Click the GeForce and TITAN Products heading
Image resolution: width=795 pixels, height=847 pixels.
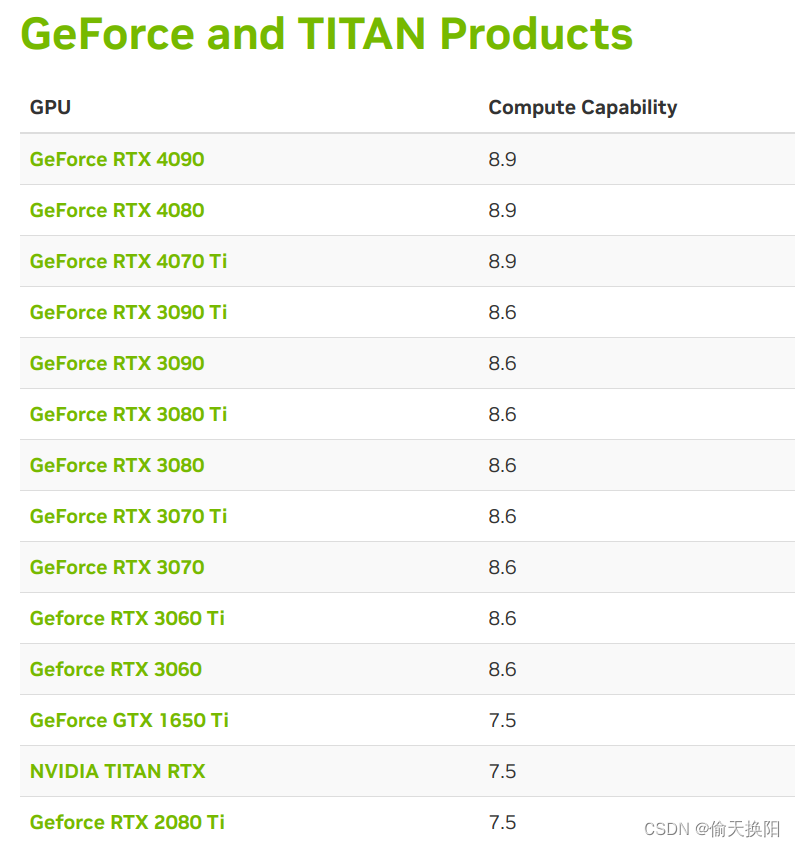coord(327,33)
